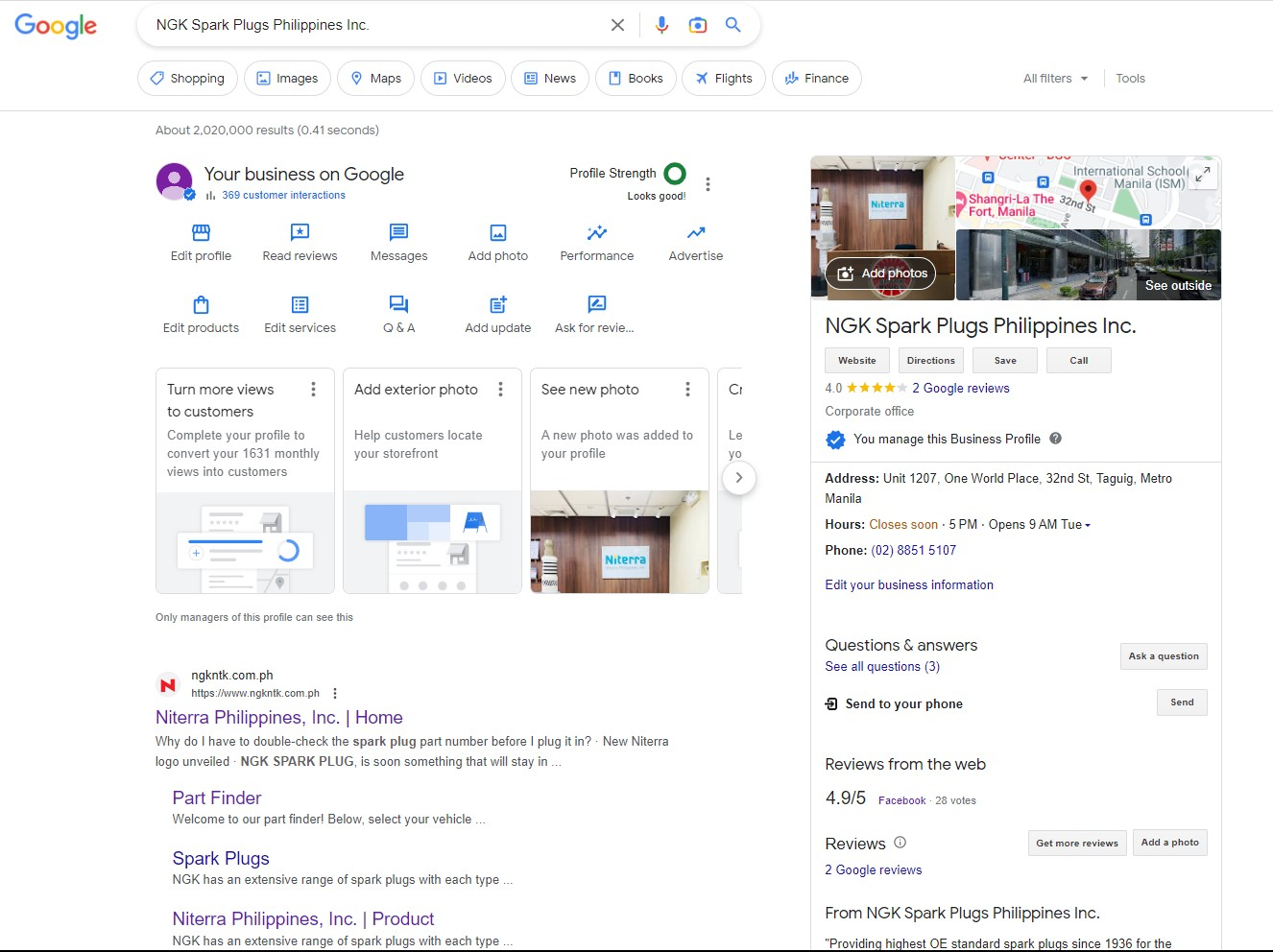
Task: Open business profile three-dot menu
Action: [x=708, y=184]
